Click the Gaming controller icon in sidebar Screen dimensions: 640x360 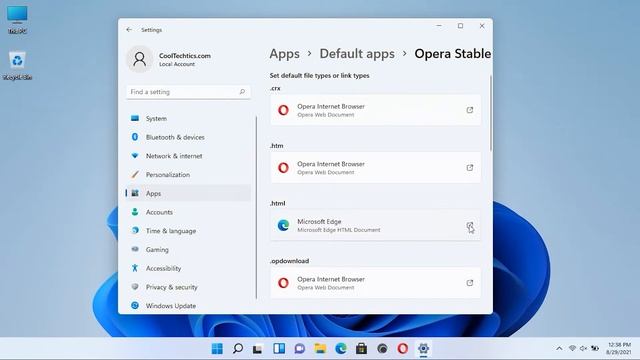[135, 249]
